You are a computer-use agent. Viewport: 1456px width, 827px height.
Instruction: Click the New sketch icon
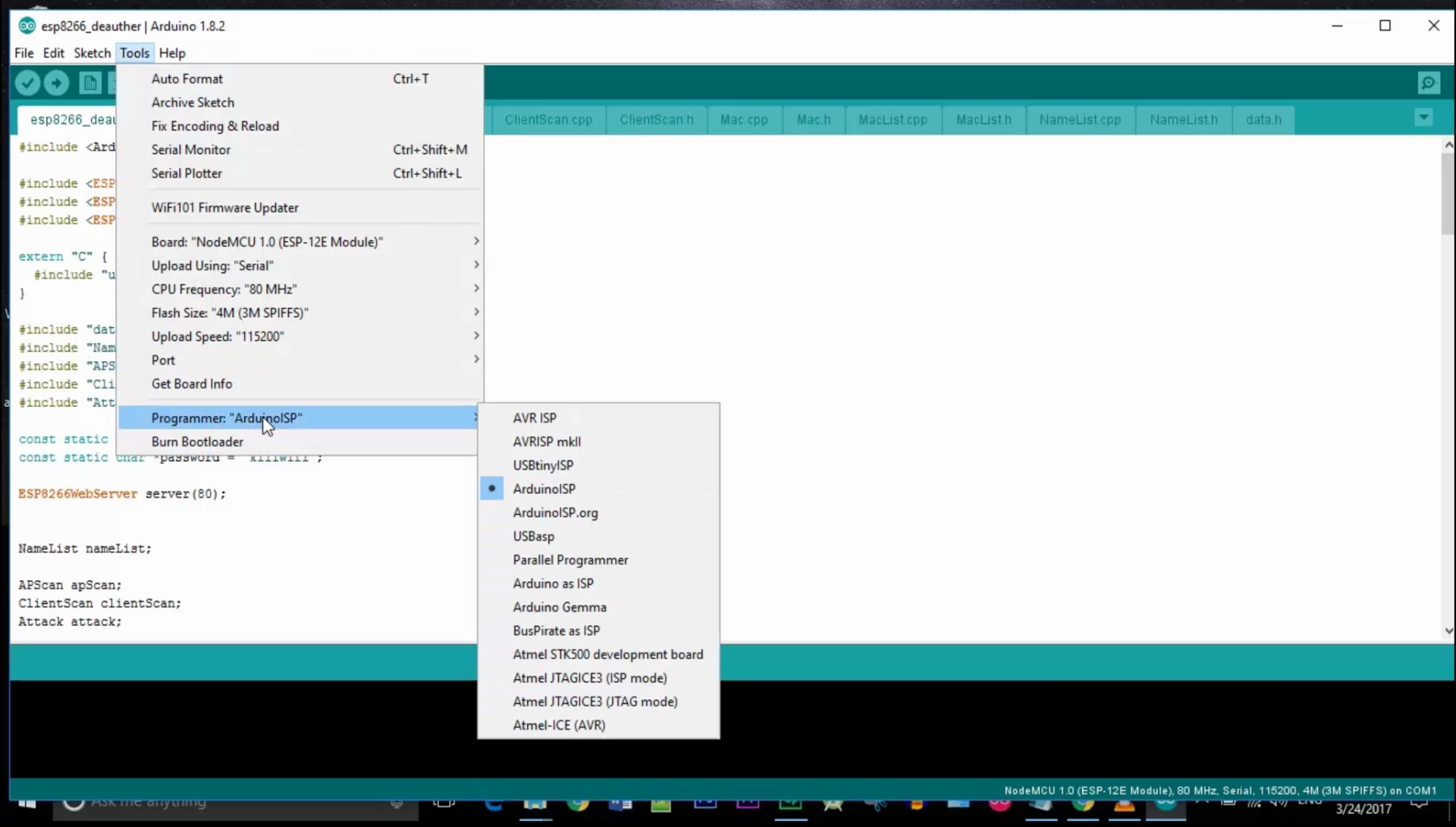pos(89,83)
